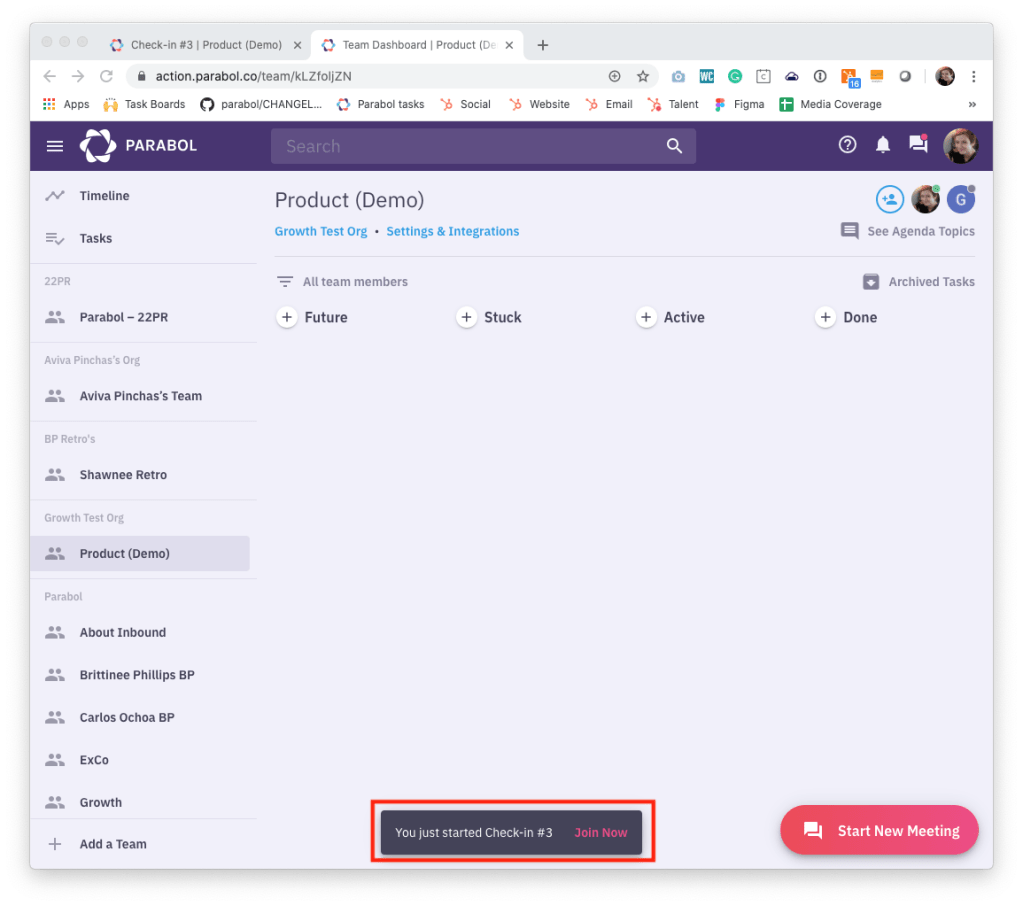The width and height of the screenshot is (1023, 906).
Task: Open the Task Boards bookmark
Action: click(145, 104)
